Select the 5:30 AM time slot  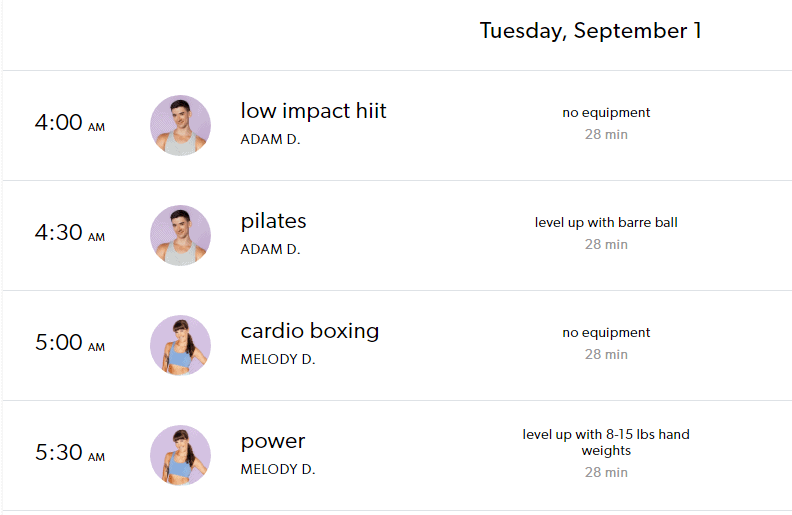click(x=70, y=453)
